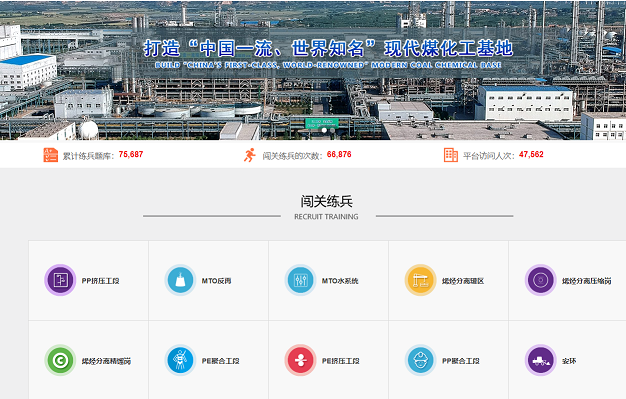
Task: Click the orange building icon for 平台访问人次
Action: click(x=451, y=155)
